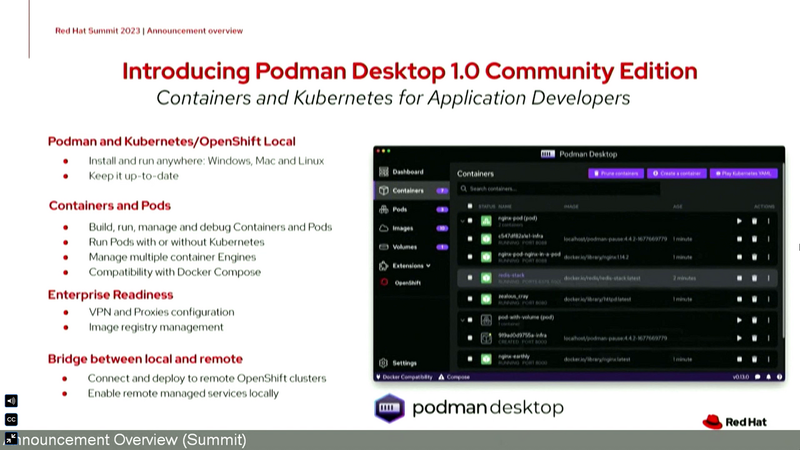Check the nginx-pod (pod) row checkbox
The height and width of the screenshot is (450, 800).
click(x=470, y=221)
